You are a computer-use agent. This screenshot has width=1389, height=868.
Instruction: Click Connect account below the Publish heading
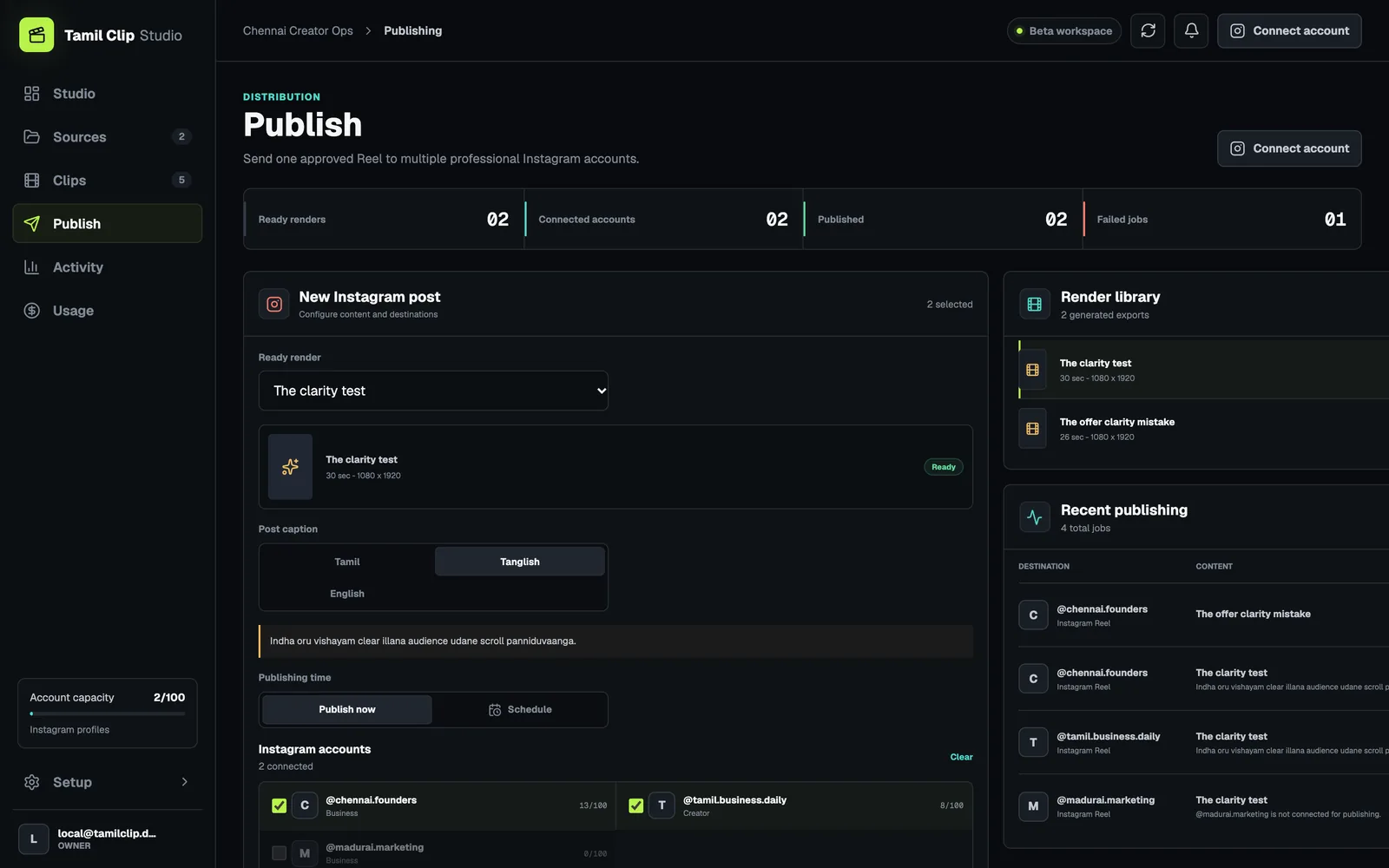pos(1289,148)
